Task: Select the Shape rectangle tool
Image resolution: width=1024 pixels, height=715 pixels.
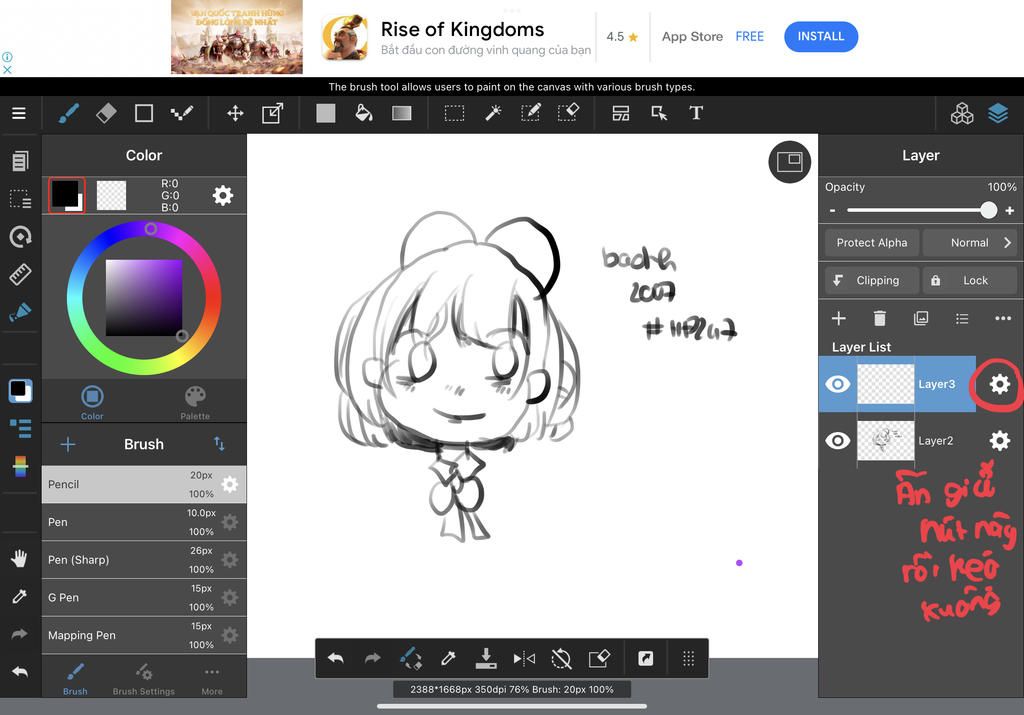Action: click(144, 114)
